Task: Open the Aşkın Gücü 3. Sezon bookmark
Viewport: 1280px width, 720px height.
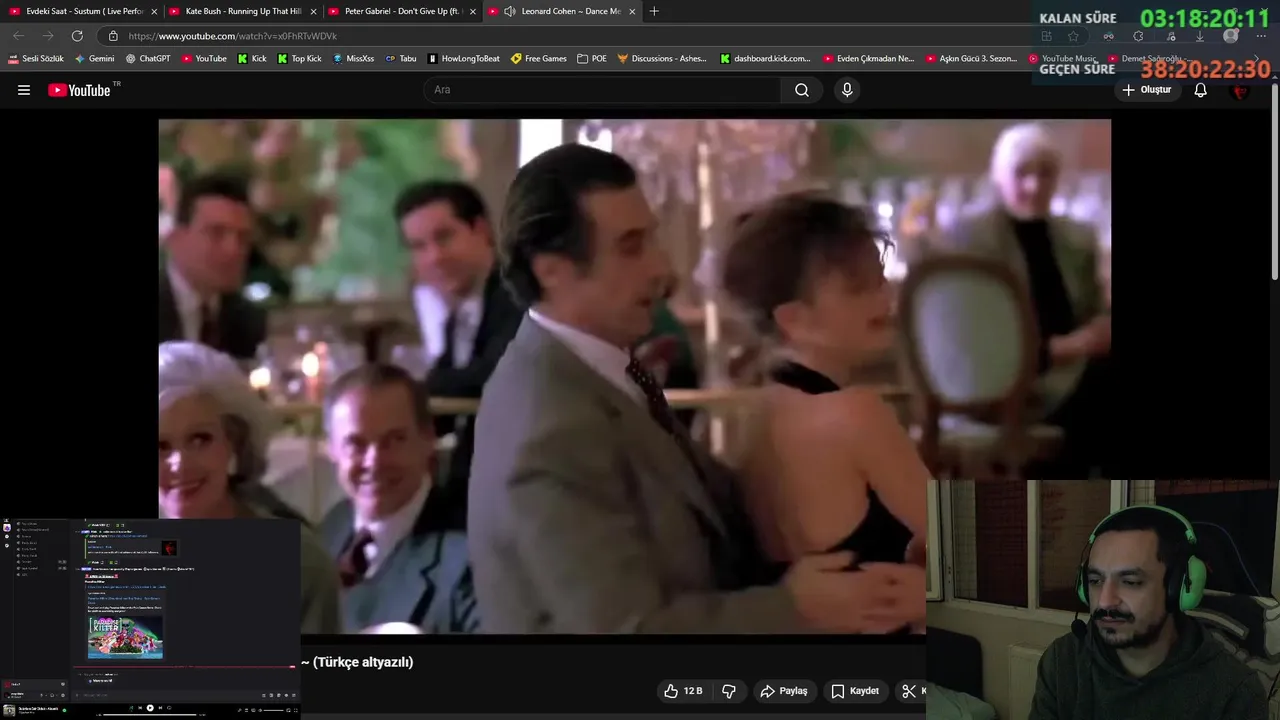Action: pos(971,59)
